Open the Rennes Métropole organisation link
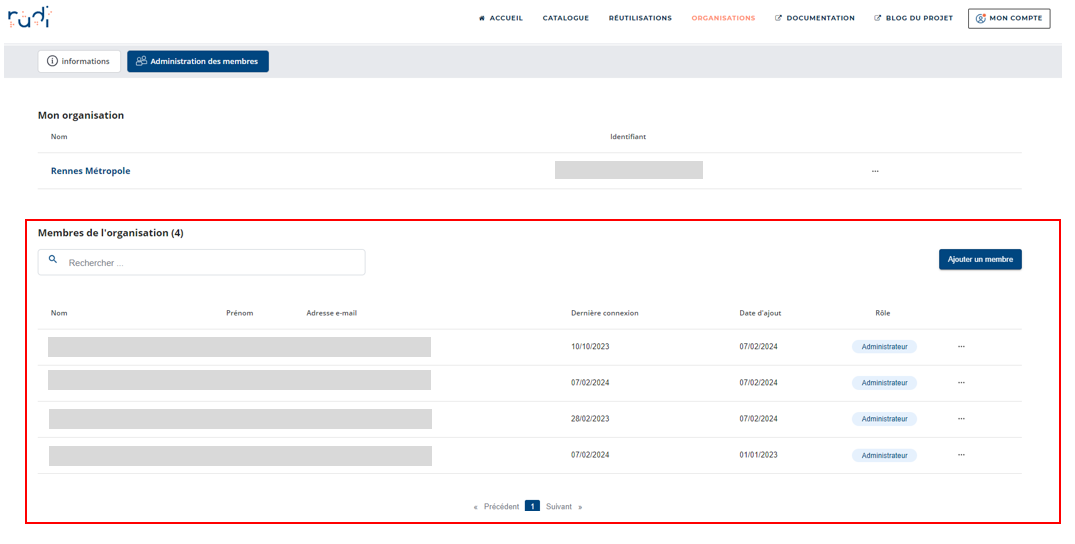Screen dimensions: 1075x544 90,171
